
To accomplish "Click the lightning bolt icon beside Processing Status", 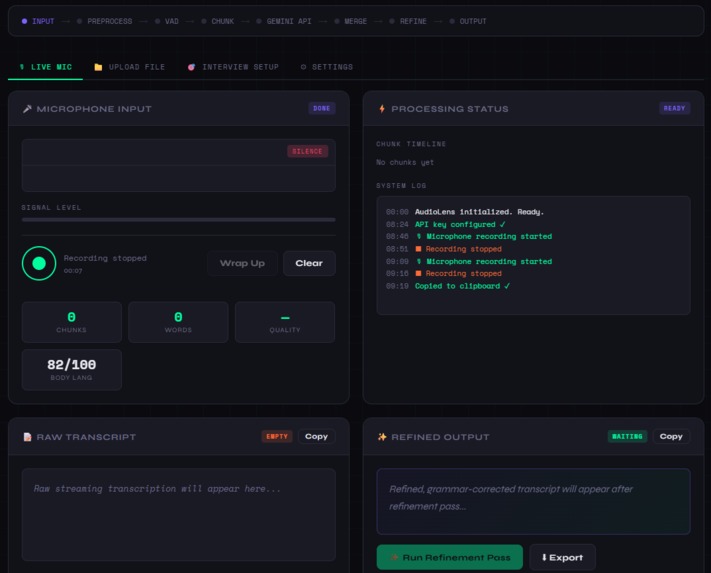I will tap(382, 109).
